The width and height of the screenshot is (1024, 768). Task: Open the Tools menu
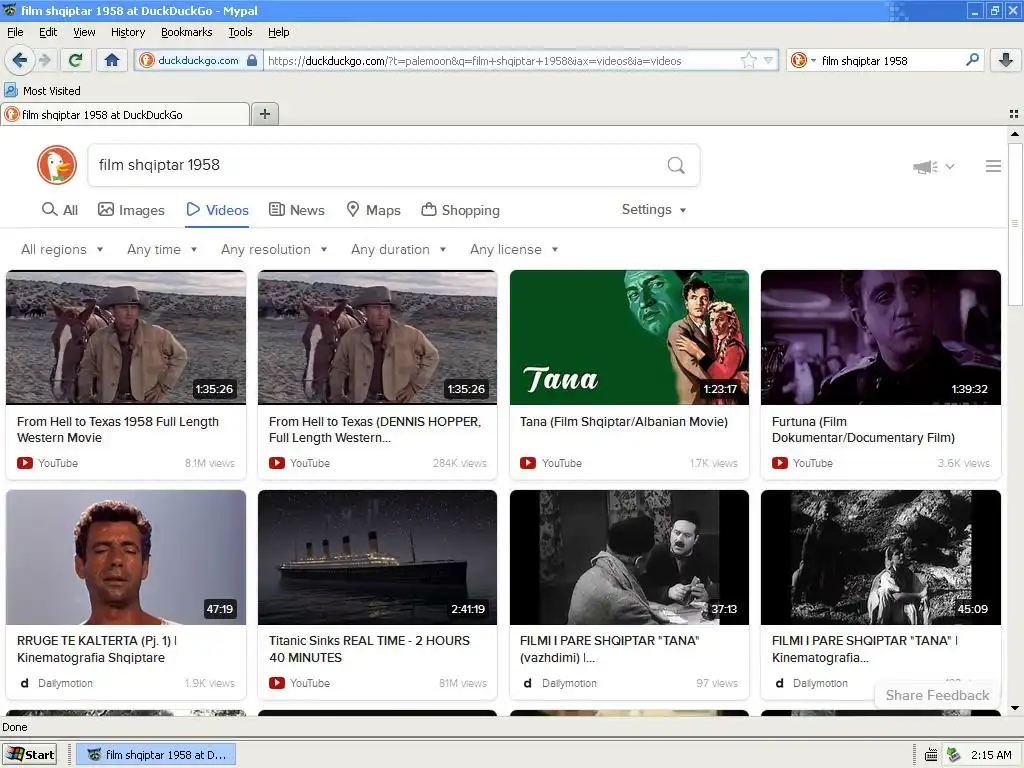[240, 32]
